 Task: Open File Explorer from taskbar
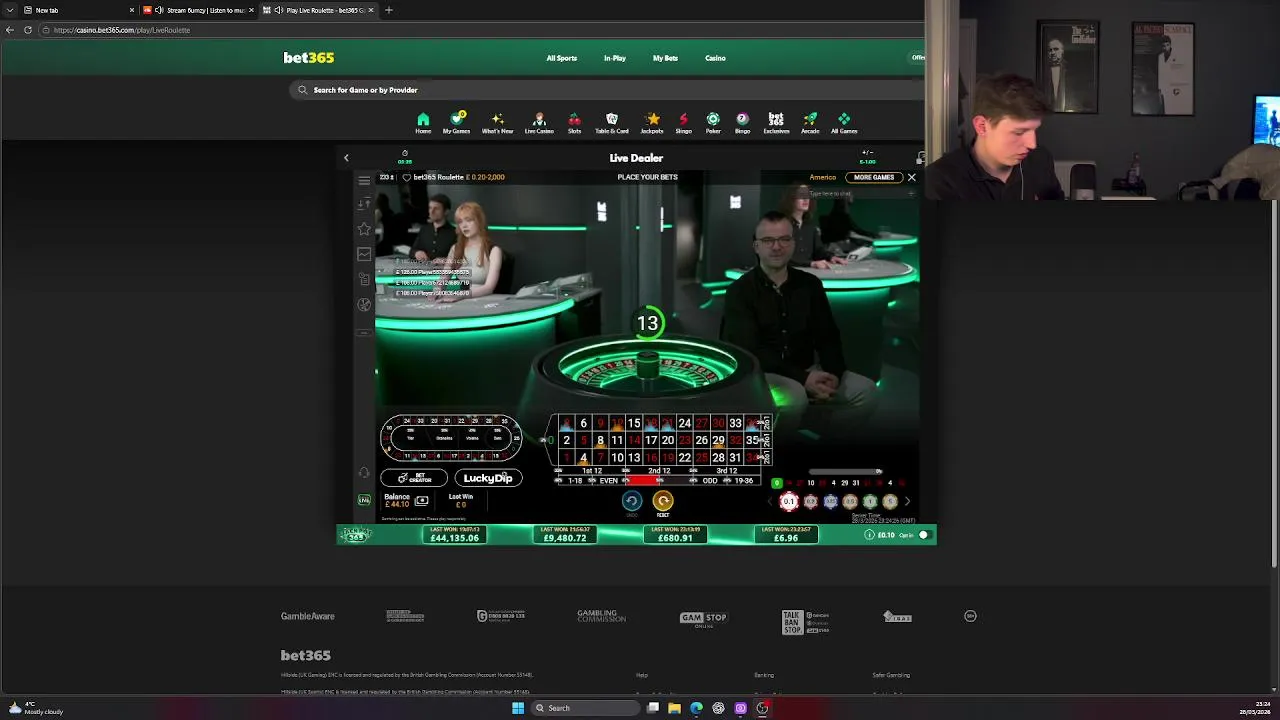pos(674,708)
